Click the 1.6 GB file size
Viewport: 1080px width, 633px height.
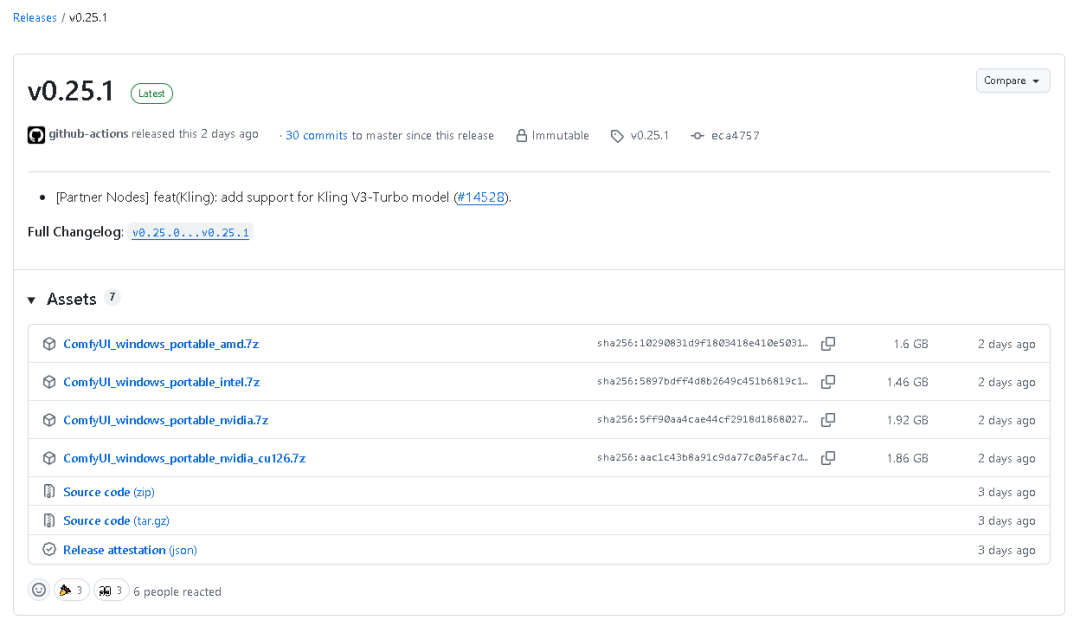pyautogui.click(x=911, y=344)
